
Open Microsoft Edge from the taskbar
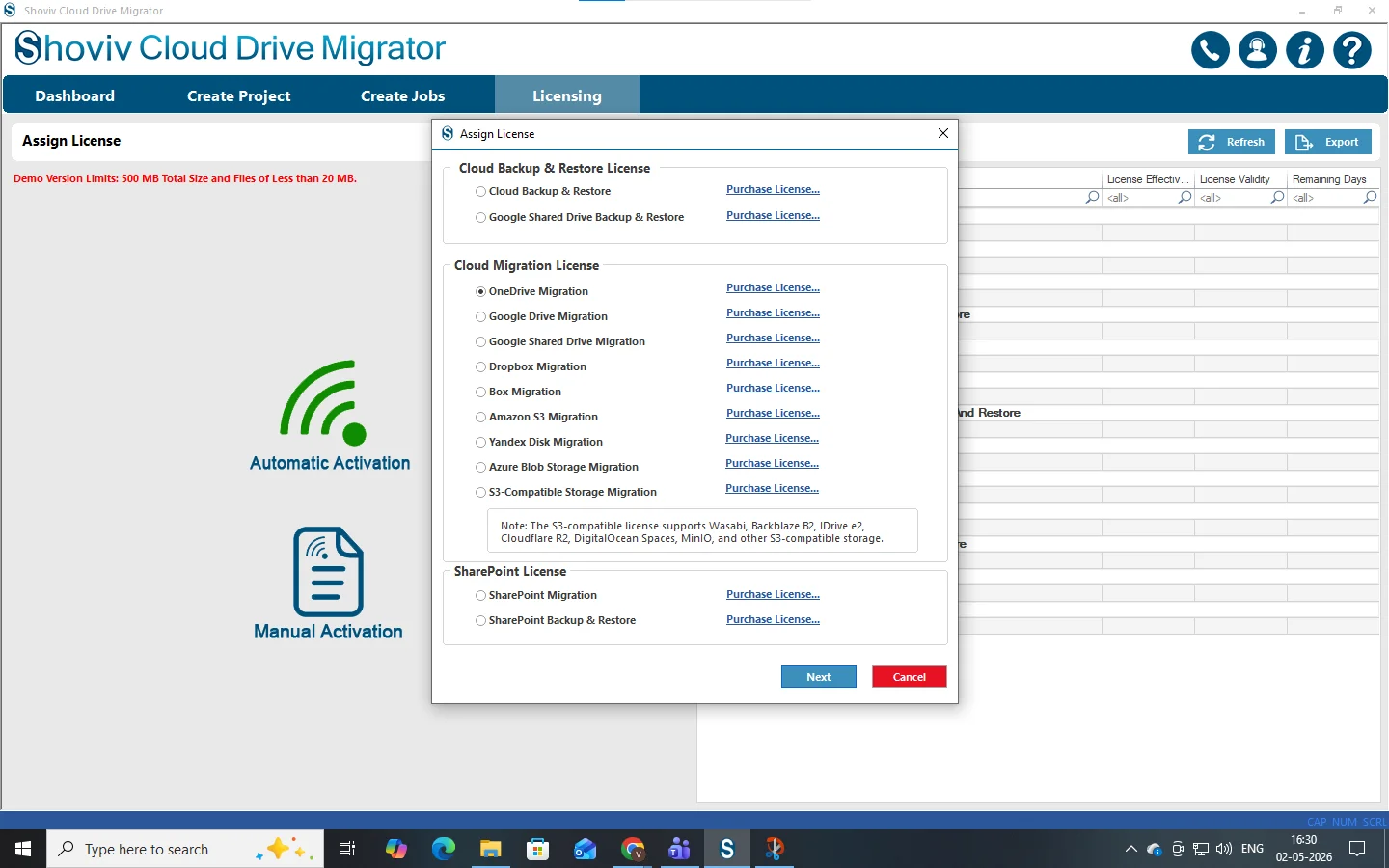(444, 849)
